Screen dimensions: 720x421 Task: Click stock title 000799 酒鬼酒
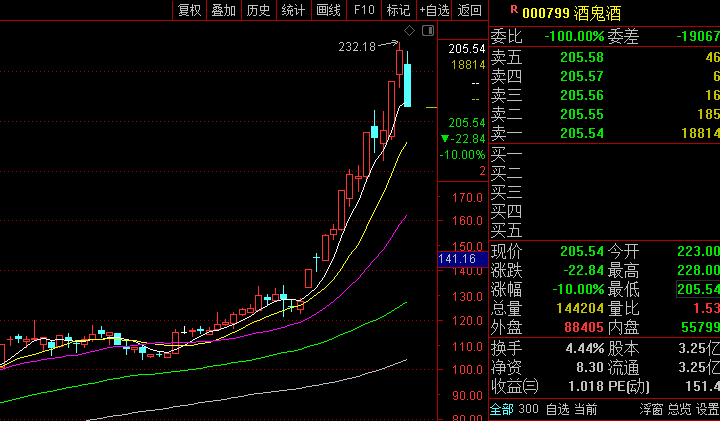point(572,13)
